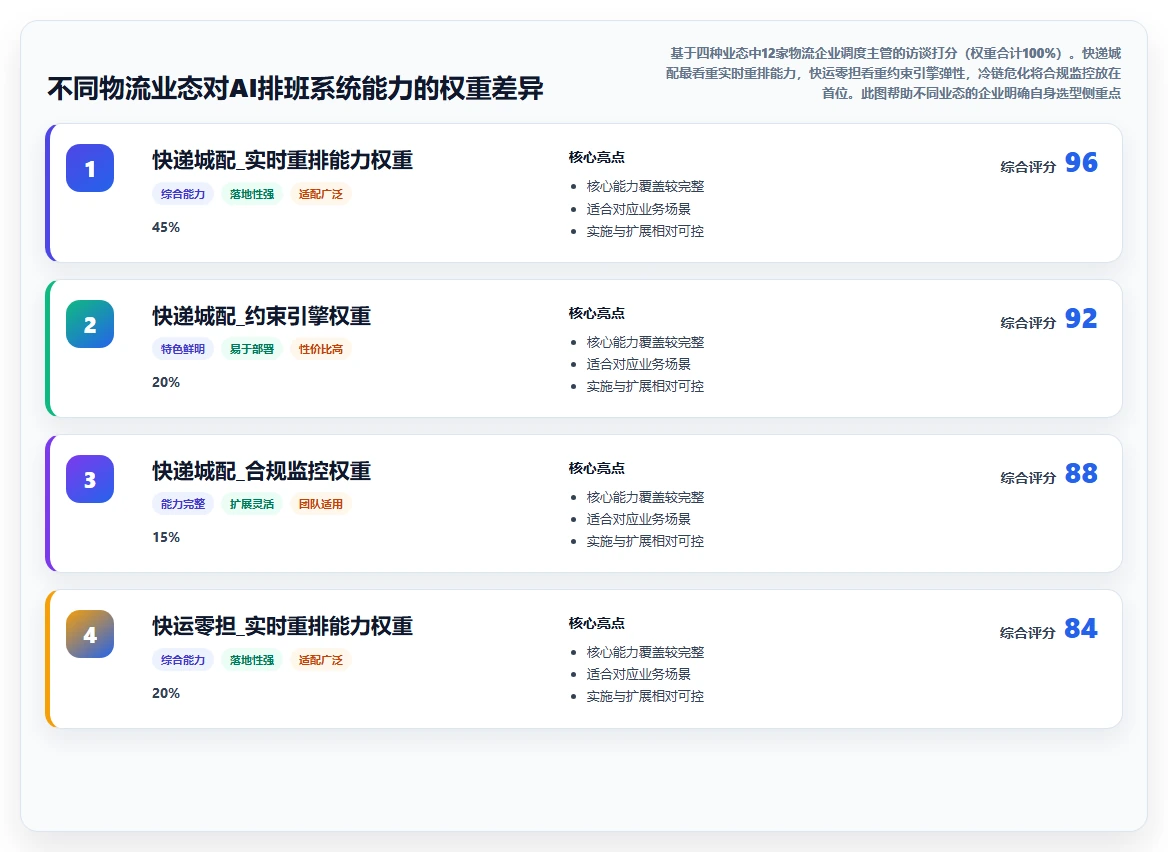
Task: Click 实施与扩展相对可控 bullet in card 1
Action: [x=645, y=231]
